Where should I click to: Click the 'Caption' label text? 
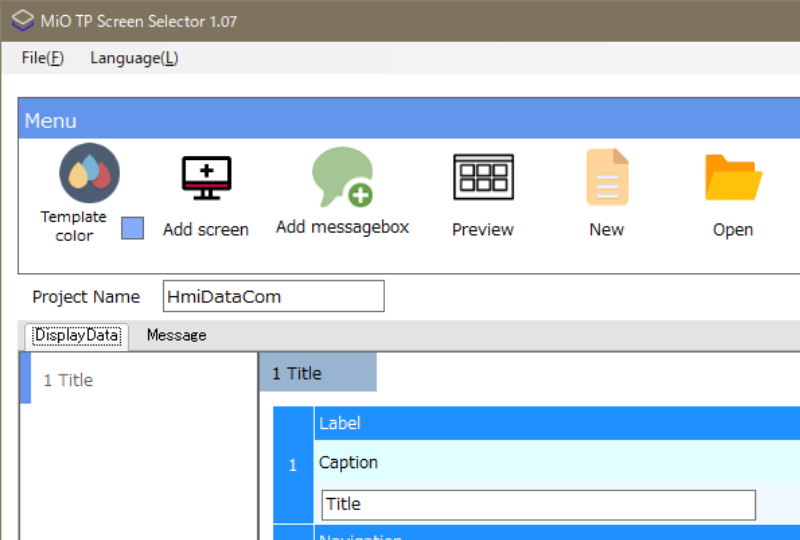348,462
